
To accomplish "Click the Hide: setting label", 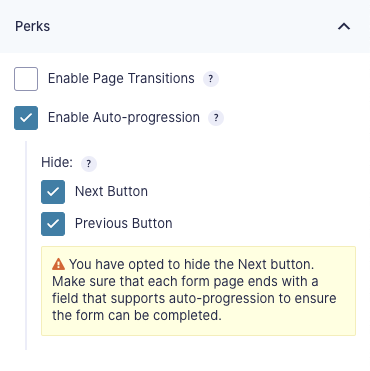I will [57, 162].
